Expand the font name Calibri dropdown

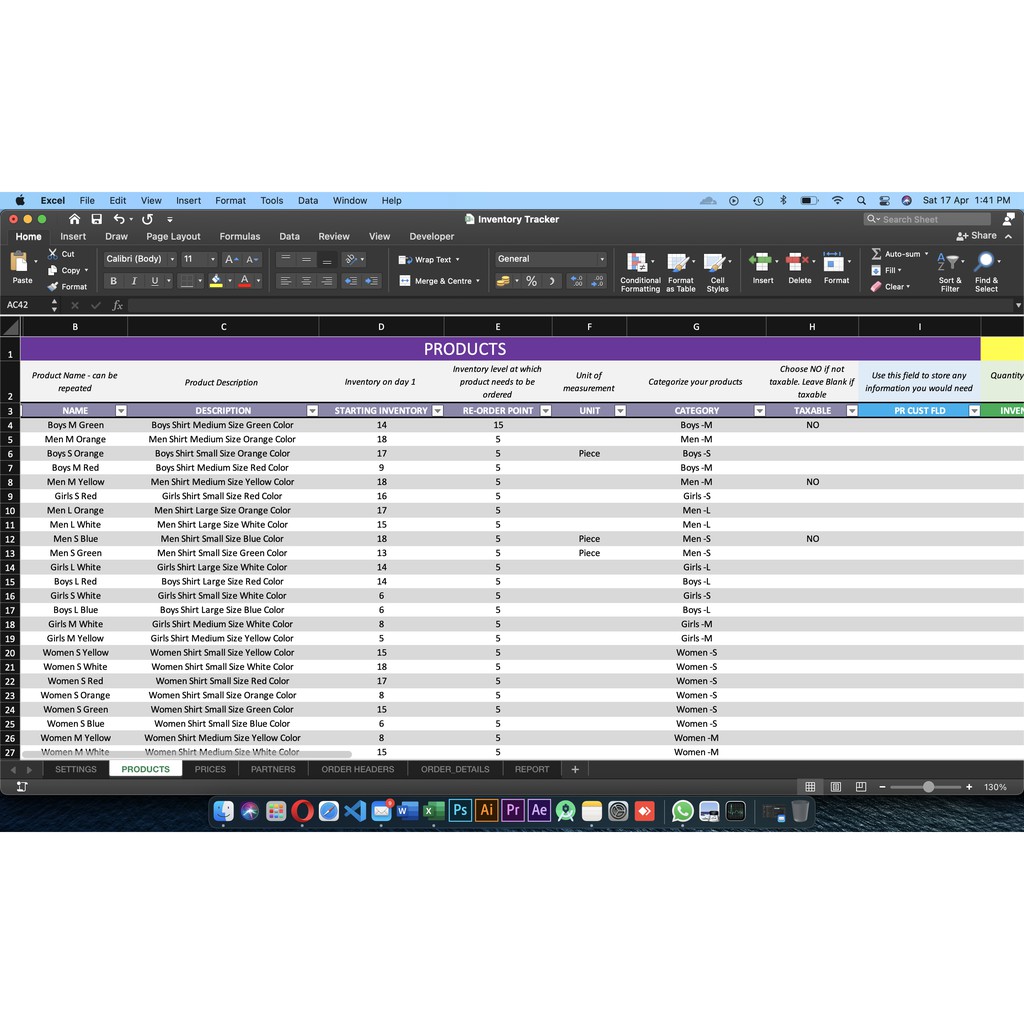172,259
